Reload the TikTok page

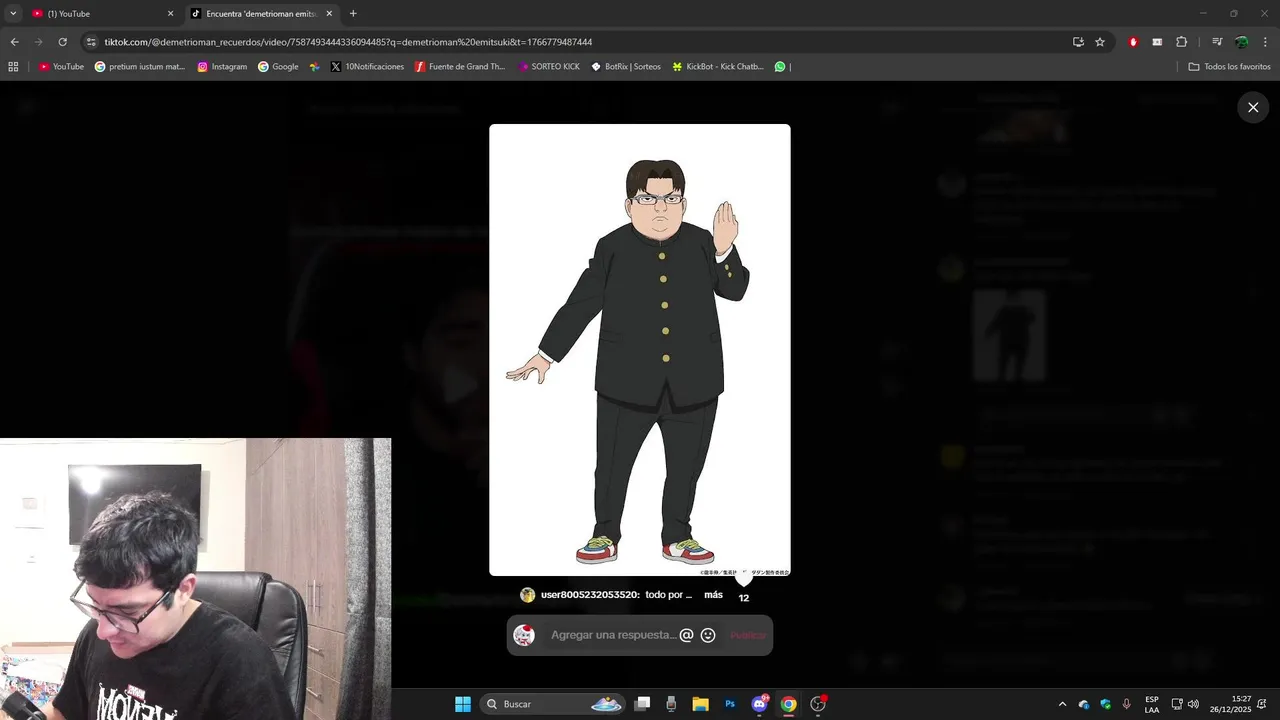tap(62, 42)
